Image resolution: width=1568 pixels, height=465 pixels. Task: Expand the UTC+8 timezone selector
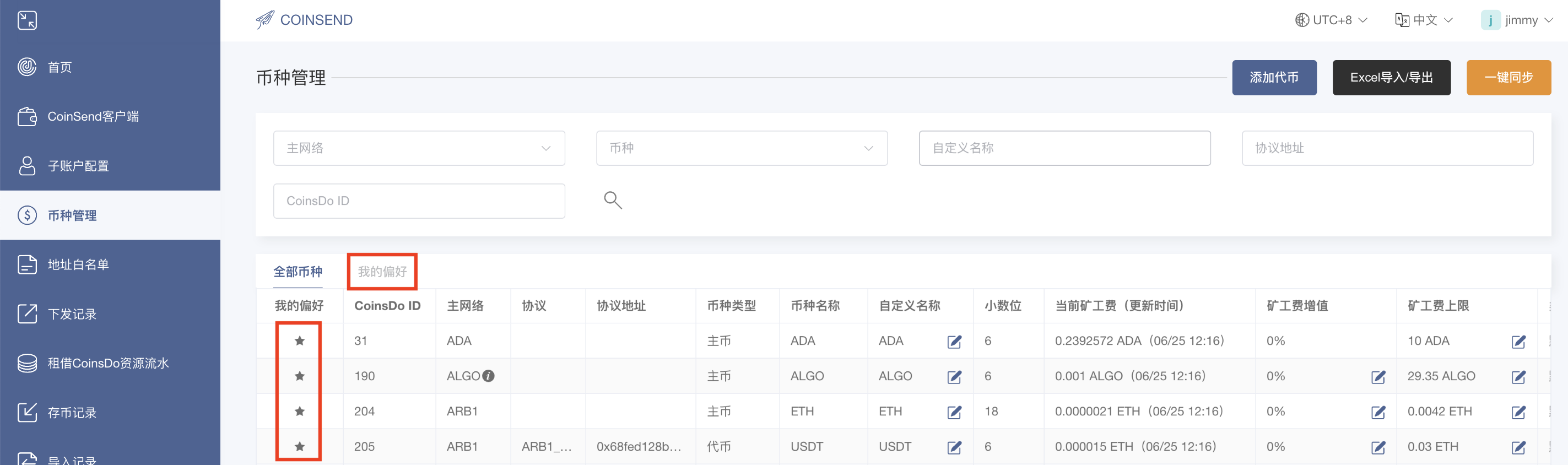(x=1331, y=20)
